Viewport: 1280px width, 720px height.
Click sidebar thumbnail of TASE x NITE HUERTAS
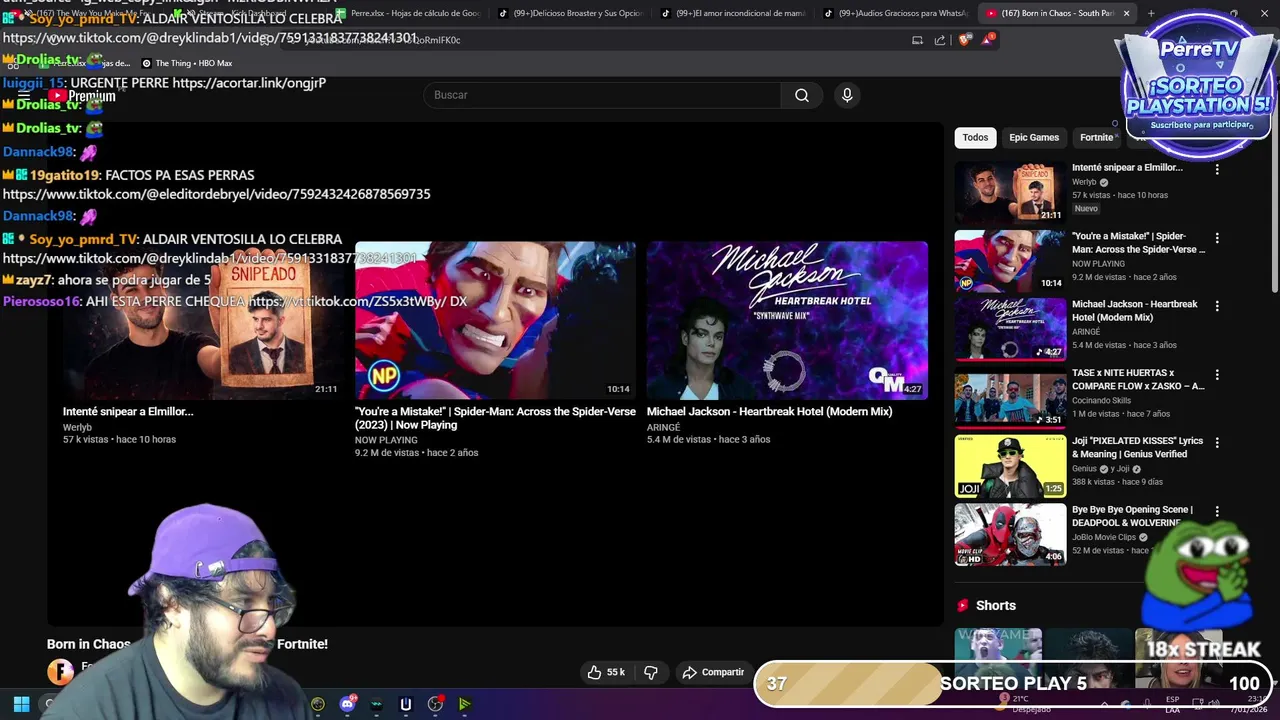click(1010, 397)
